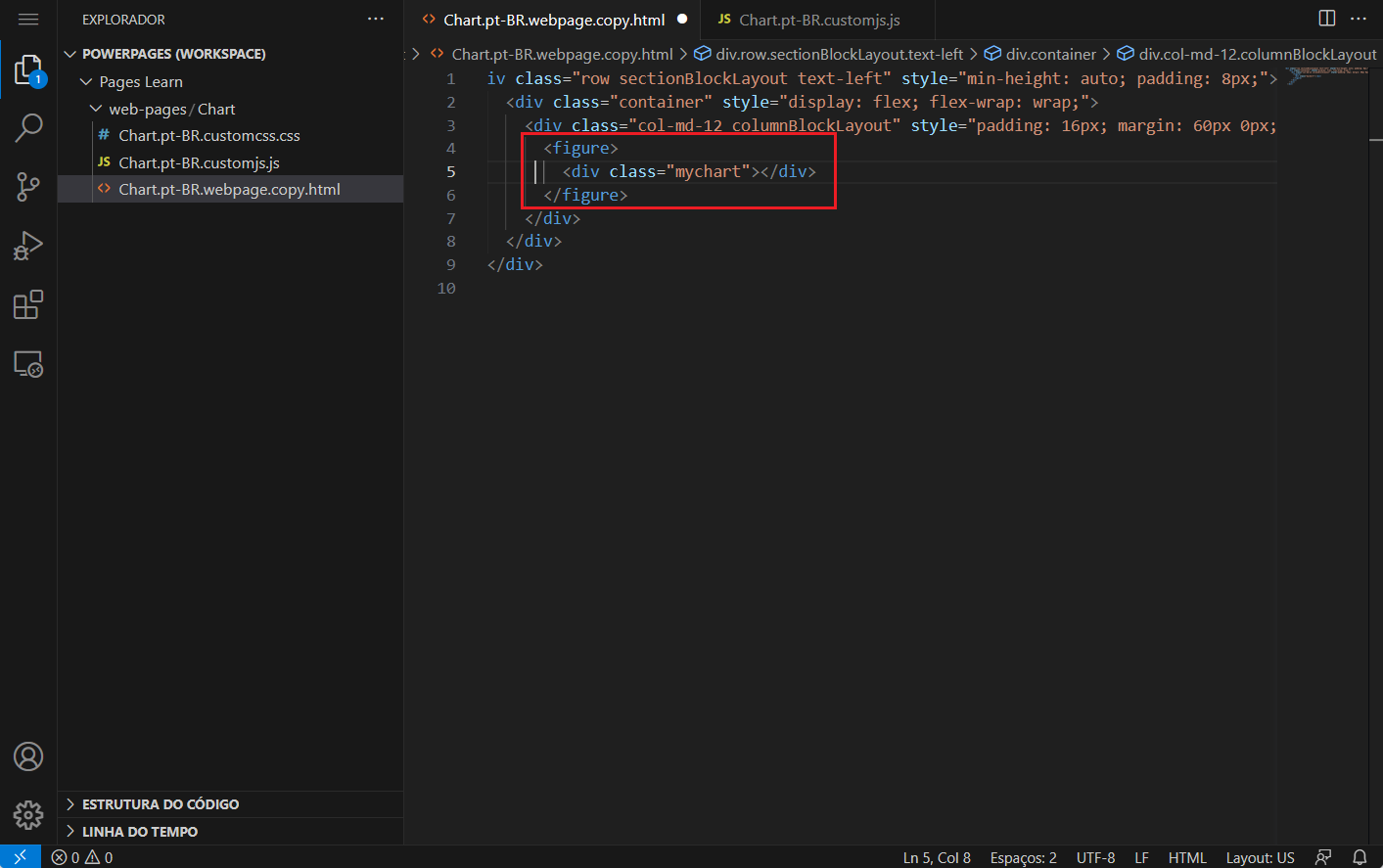Select the Run and Debug icon
Viewport: 1383px width, 868px height.
click(x=28, y=246)
